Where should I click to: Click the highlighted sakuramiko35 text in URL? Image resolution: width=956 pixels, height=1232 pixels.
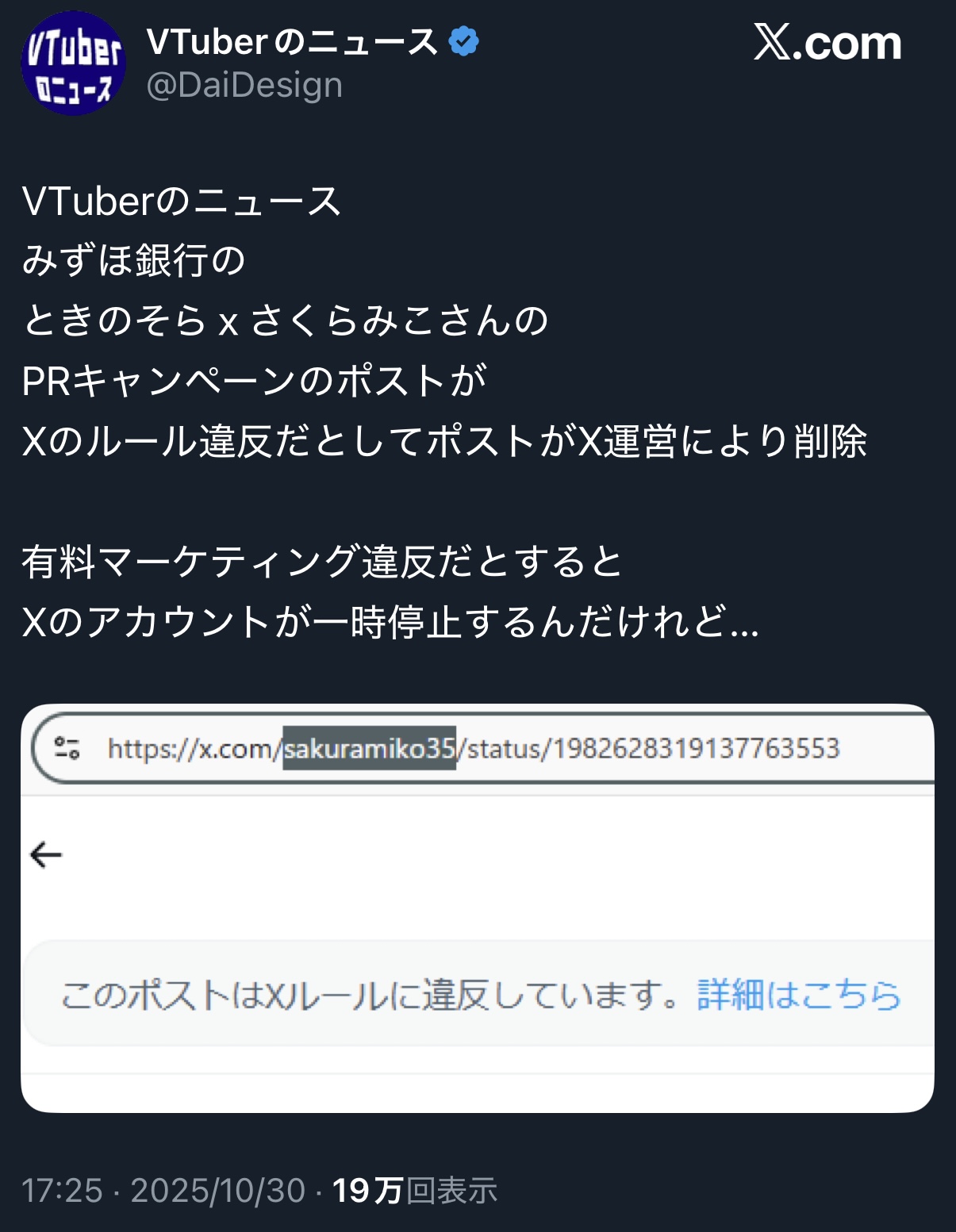coord(369,748)
